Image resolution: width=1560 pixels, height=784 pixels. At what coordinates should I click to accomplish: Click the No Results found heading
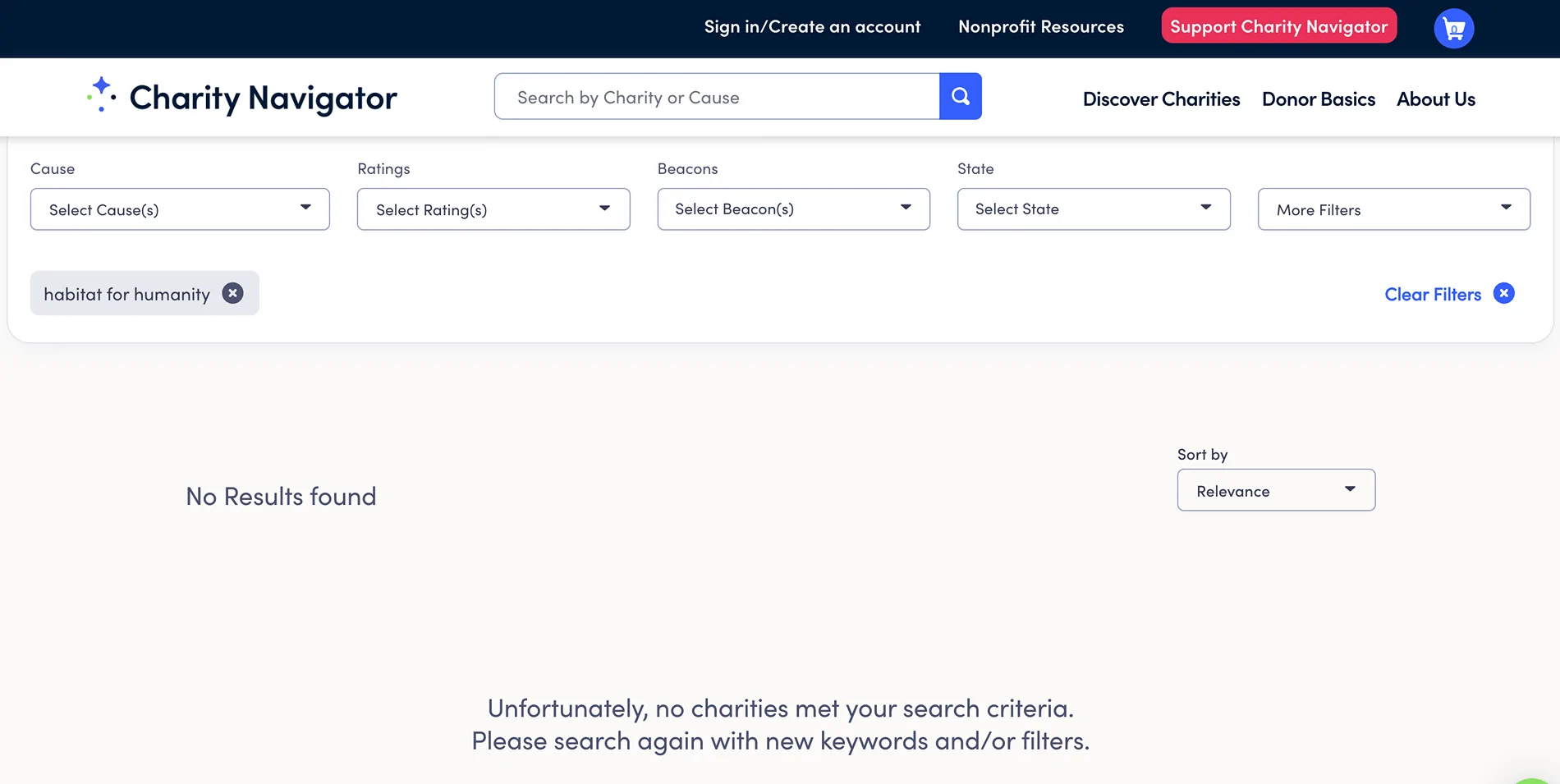point(281,496)
